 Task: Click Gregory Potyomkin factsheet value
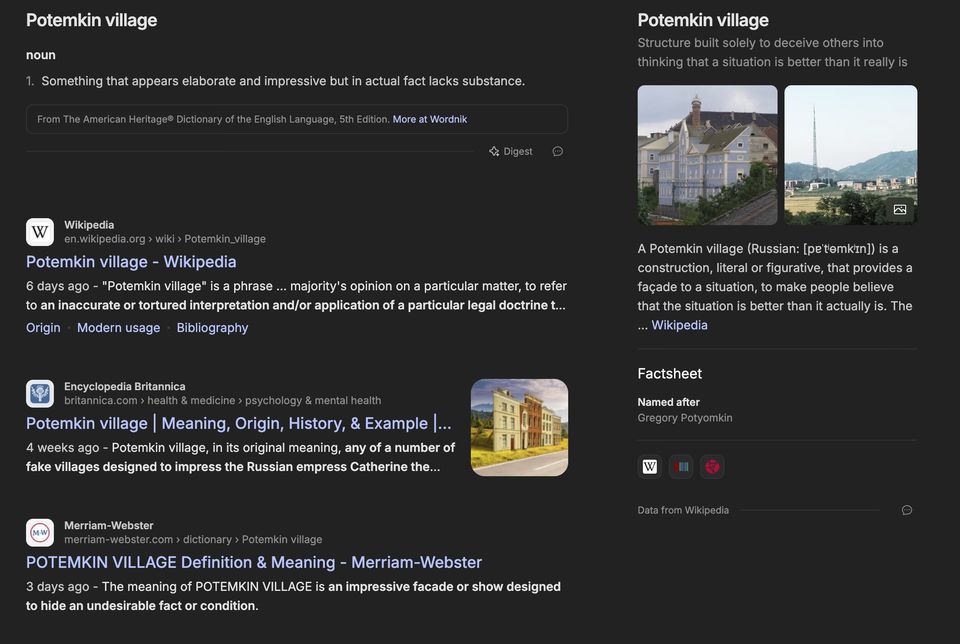684,417
